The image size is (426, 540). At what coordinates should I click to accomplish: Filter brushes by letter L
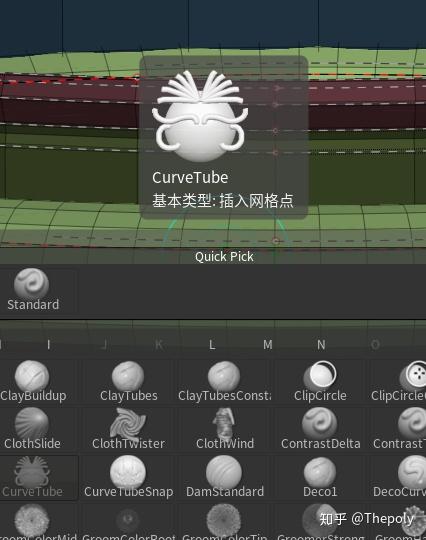pos(212,344)
